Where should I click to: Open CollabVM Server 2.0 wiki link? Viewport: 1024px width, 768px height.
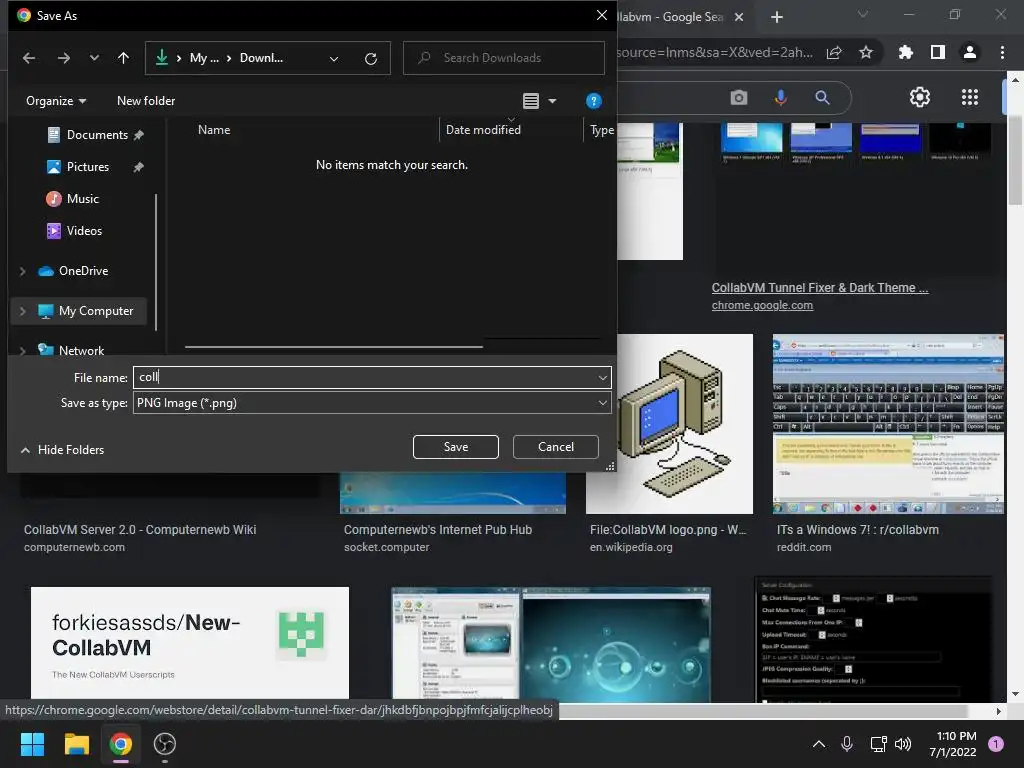tap(140, 530)
